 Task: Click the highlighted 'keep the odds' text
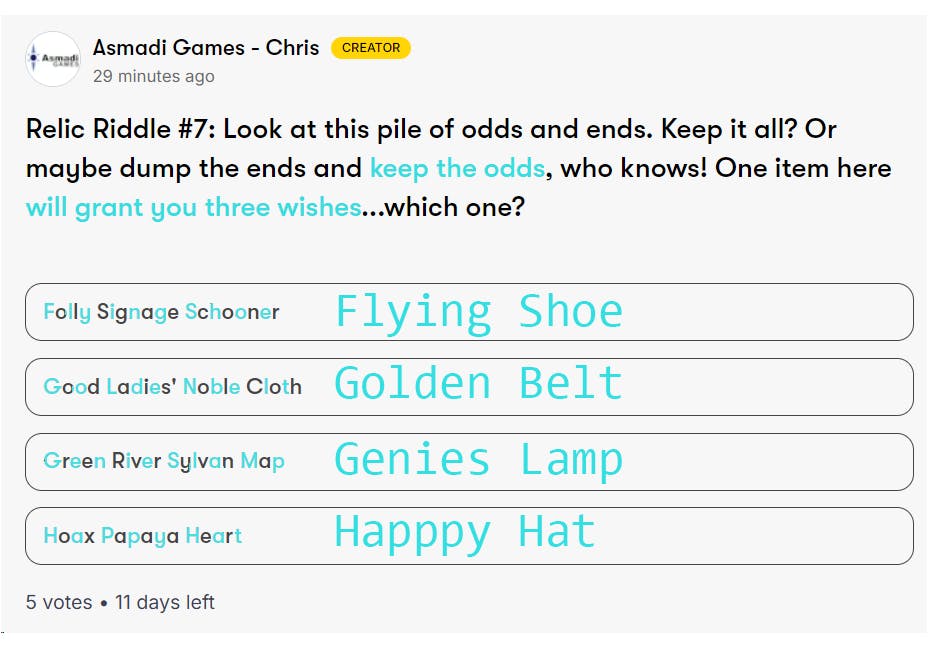point(457,168)
